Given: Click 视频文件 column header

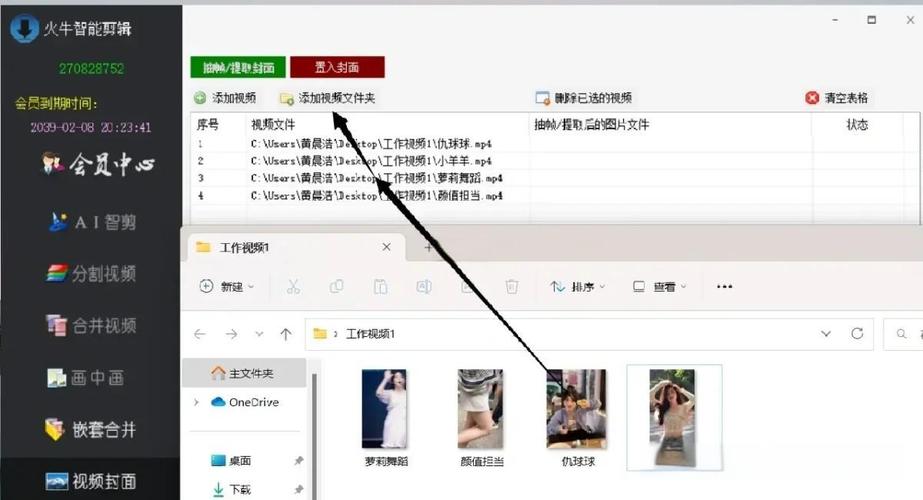Looking at the screenshot, I should (273, 124).
